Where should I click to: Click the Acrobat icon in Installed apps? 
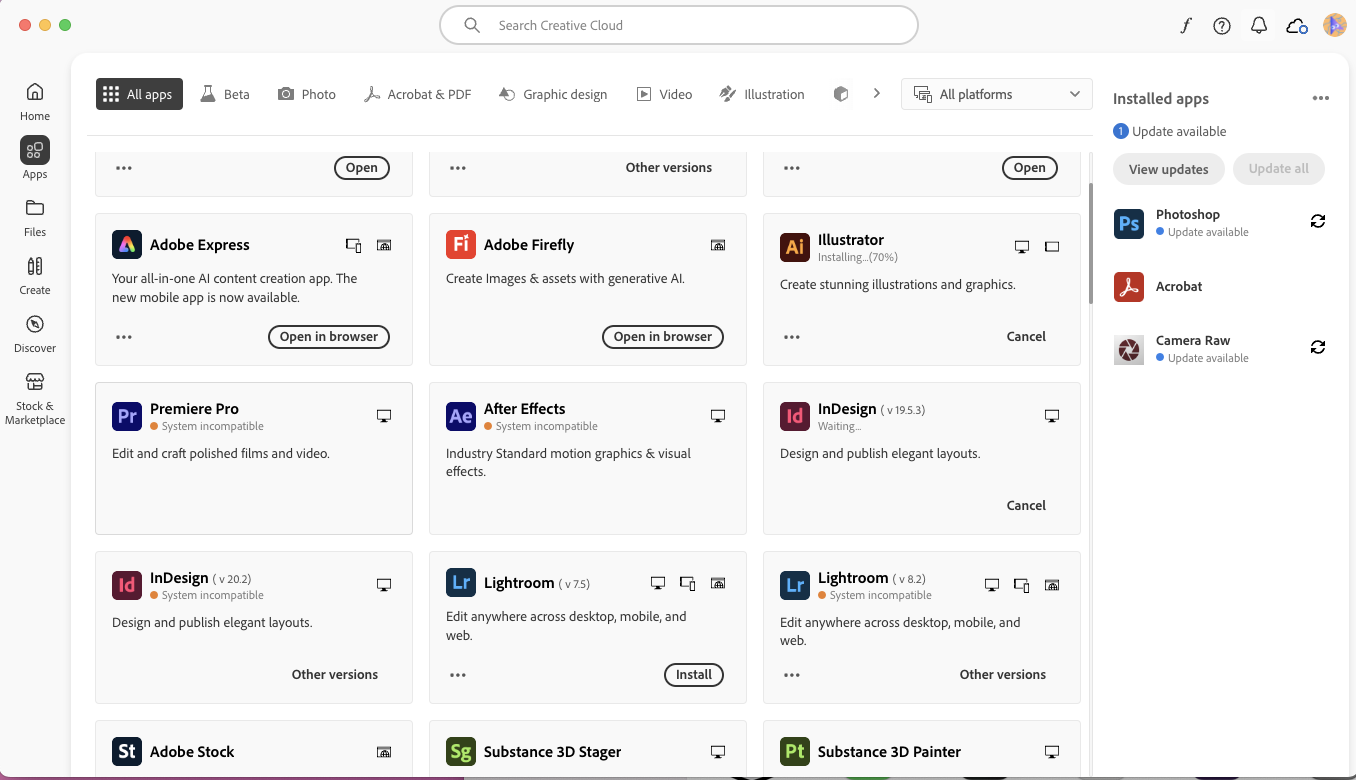click(x=1129, y=286)
